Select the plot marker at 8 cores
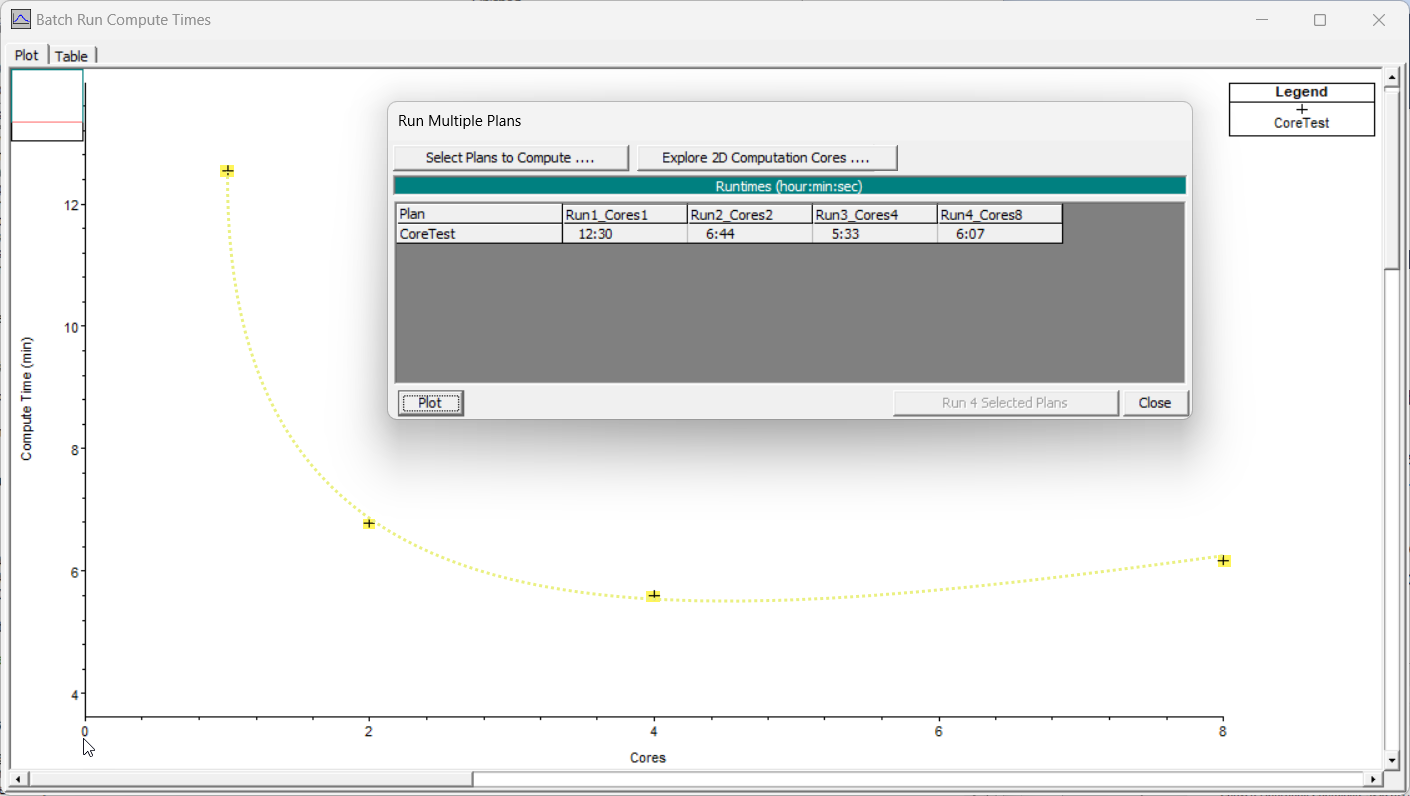This screenshot has height=796, width=1410. (x=1223, y=561)
